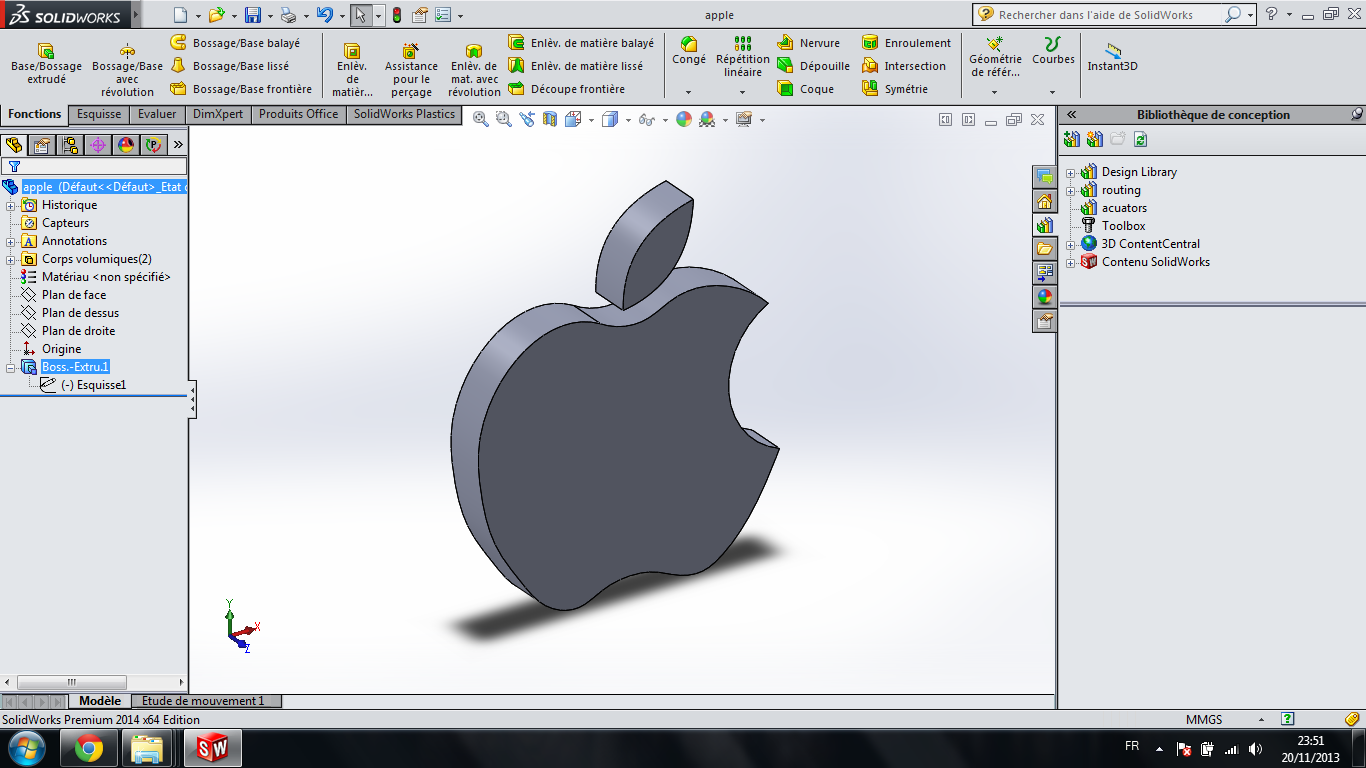Click the Save icon
Viewport: 1366px width, 768px height.
coord(253,15)
